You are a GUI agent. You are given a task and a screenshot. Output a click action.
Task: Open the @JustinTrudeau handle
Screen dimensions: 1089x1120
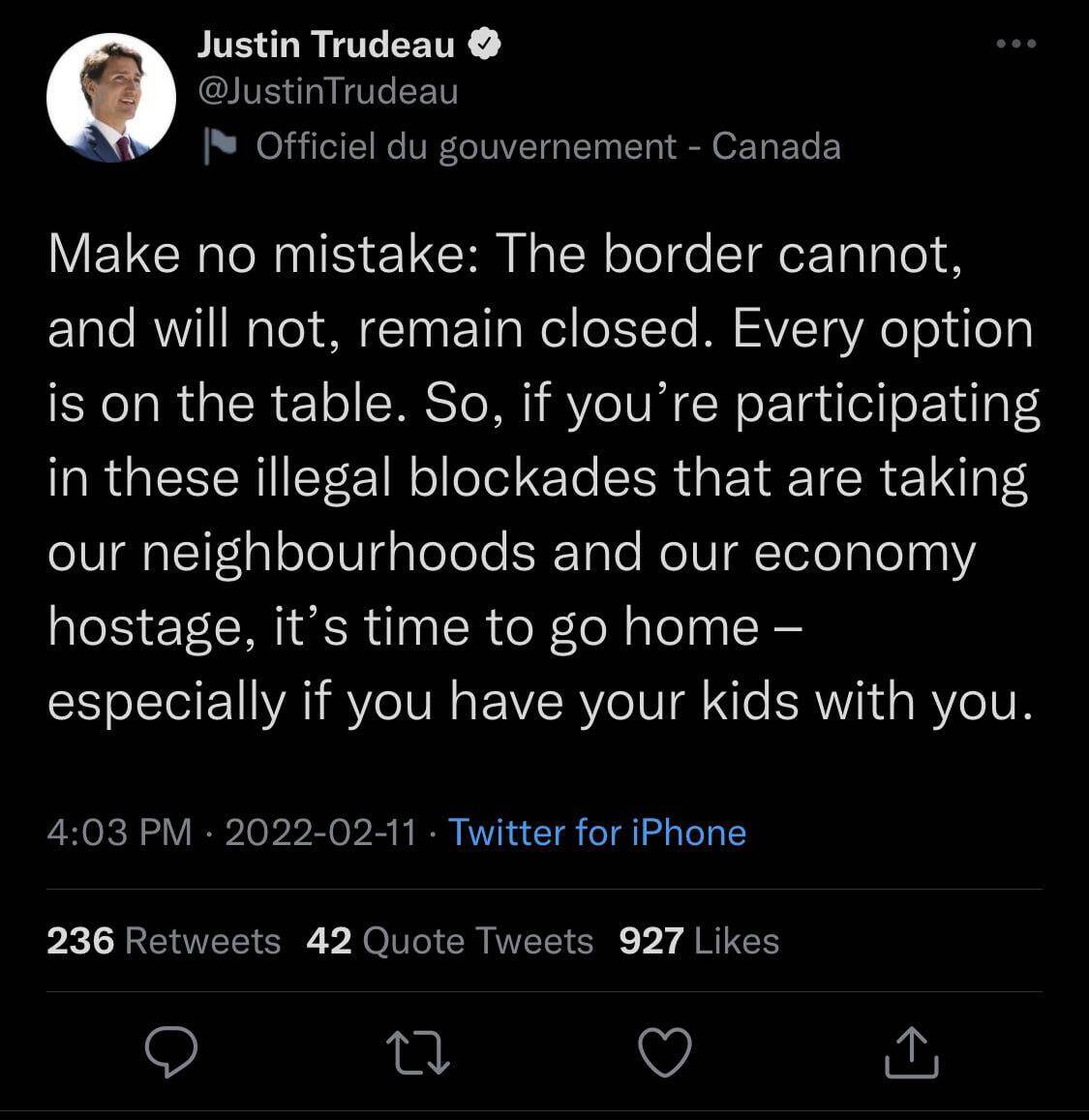click(x=328, y=92)
